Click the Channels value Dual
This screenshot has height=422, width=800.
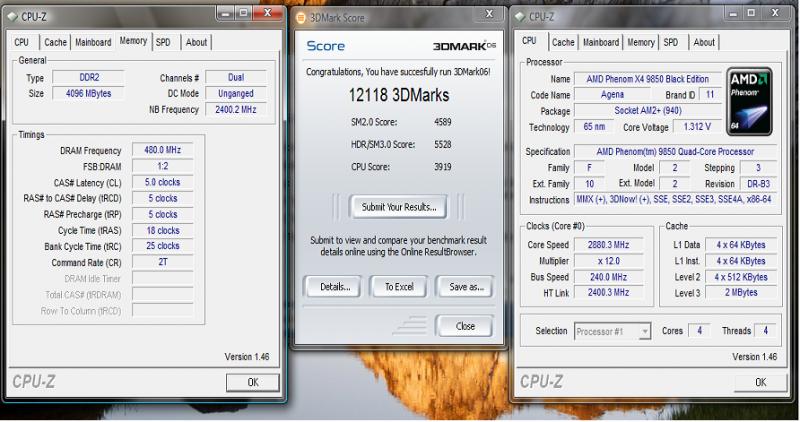pyautogui.click(x=236, y=78)
